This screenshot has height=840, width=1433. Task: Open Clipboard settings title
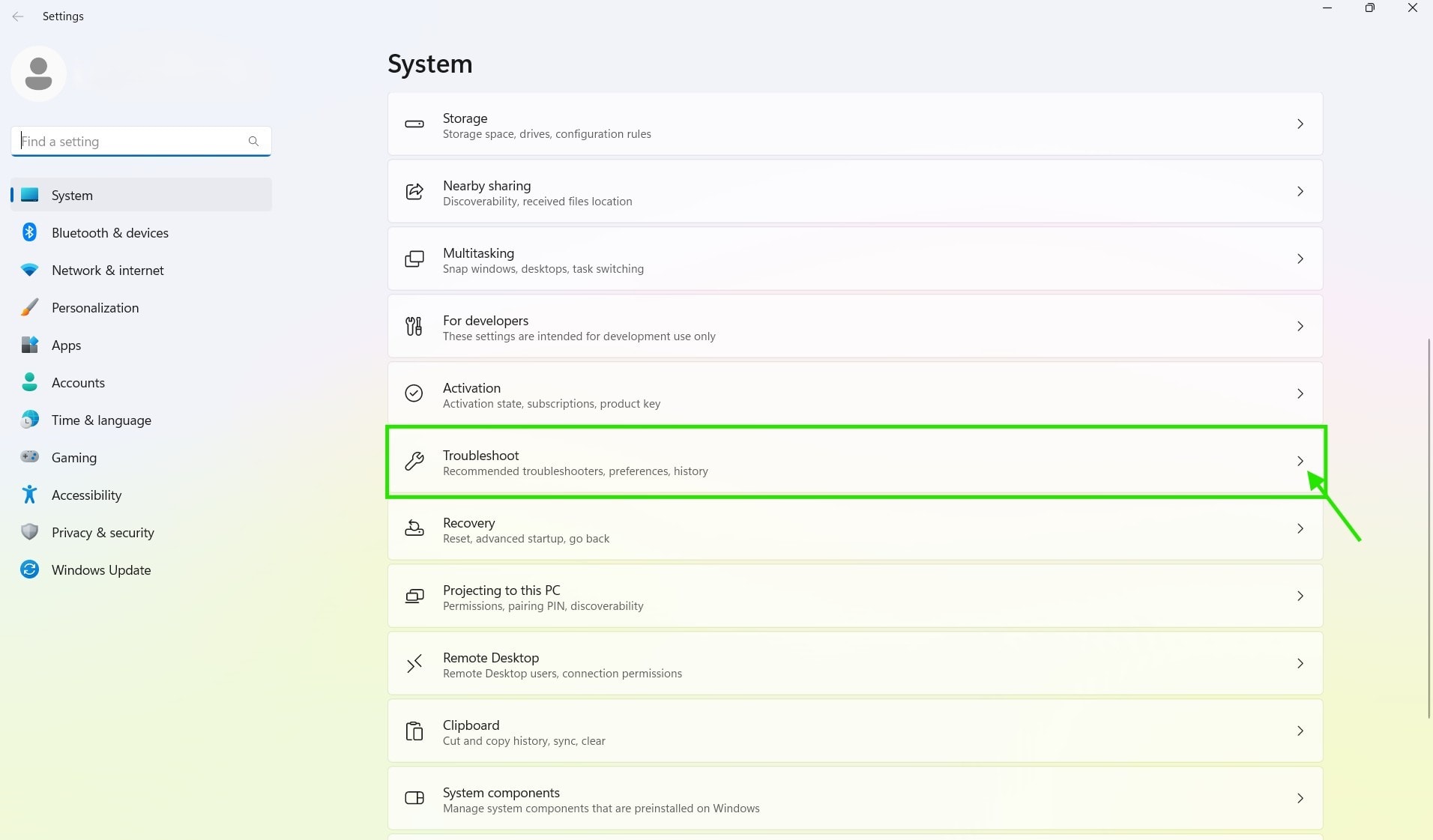471,725
